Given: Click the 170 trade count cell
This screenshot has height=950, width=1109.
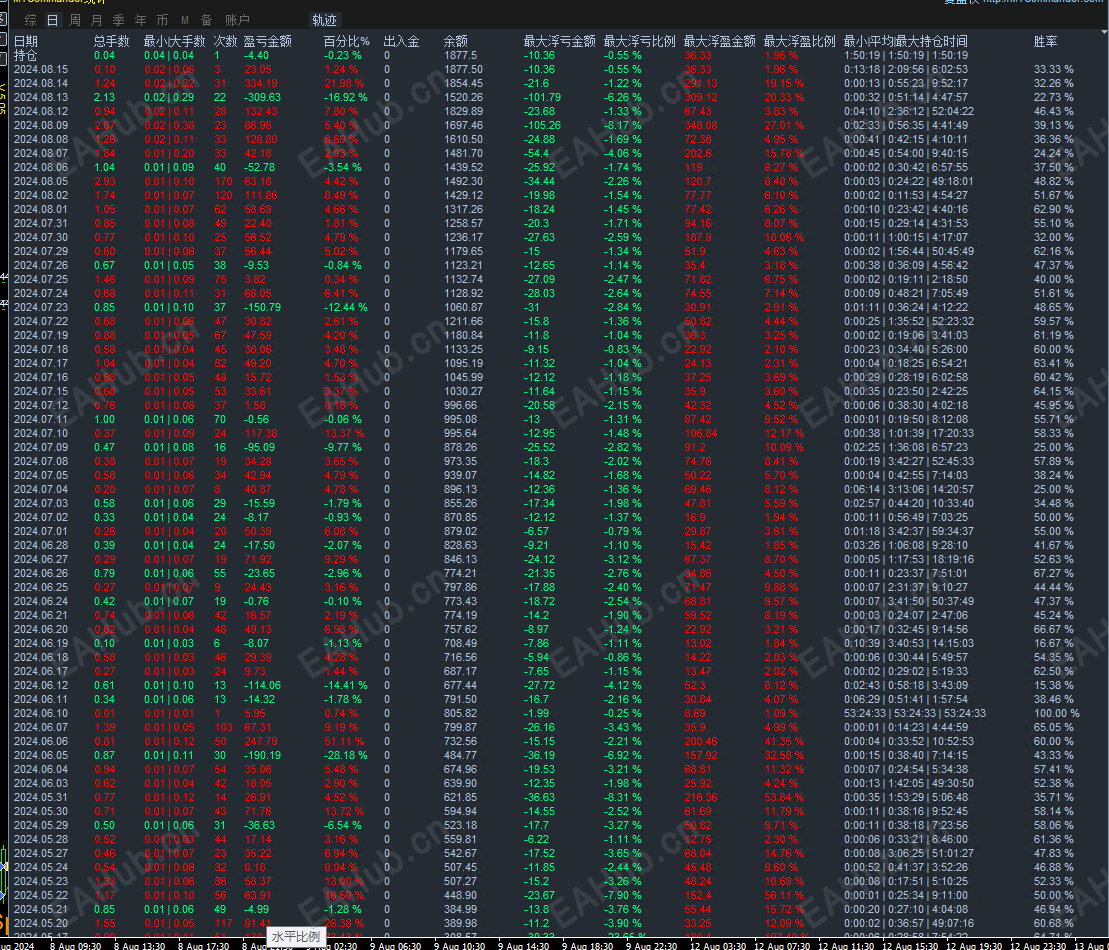Looking at the screenshot, I should pos(223,181).
